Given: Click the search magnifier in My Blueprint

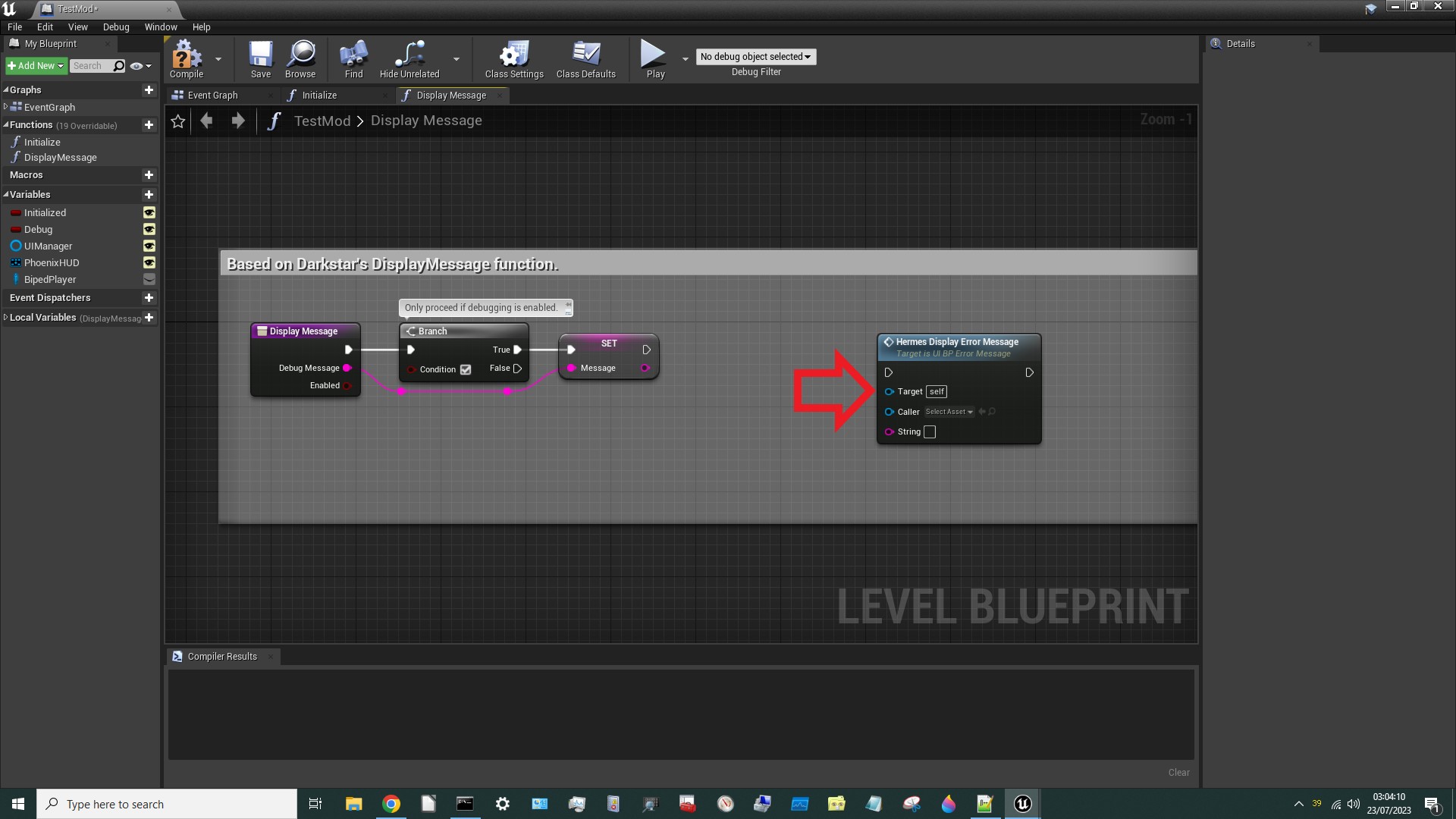Looking at the screenshot, I should [x=119, y=66].
